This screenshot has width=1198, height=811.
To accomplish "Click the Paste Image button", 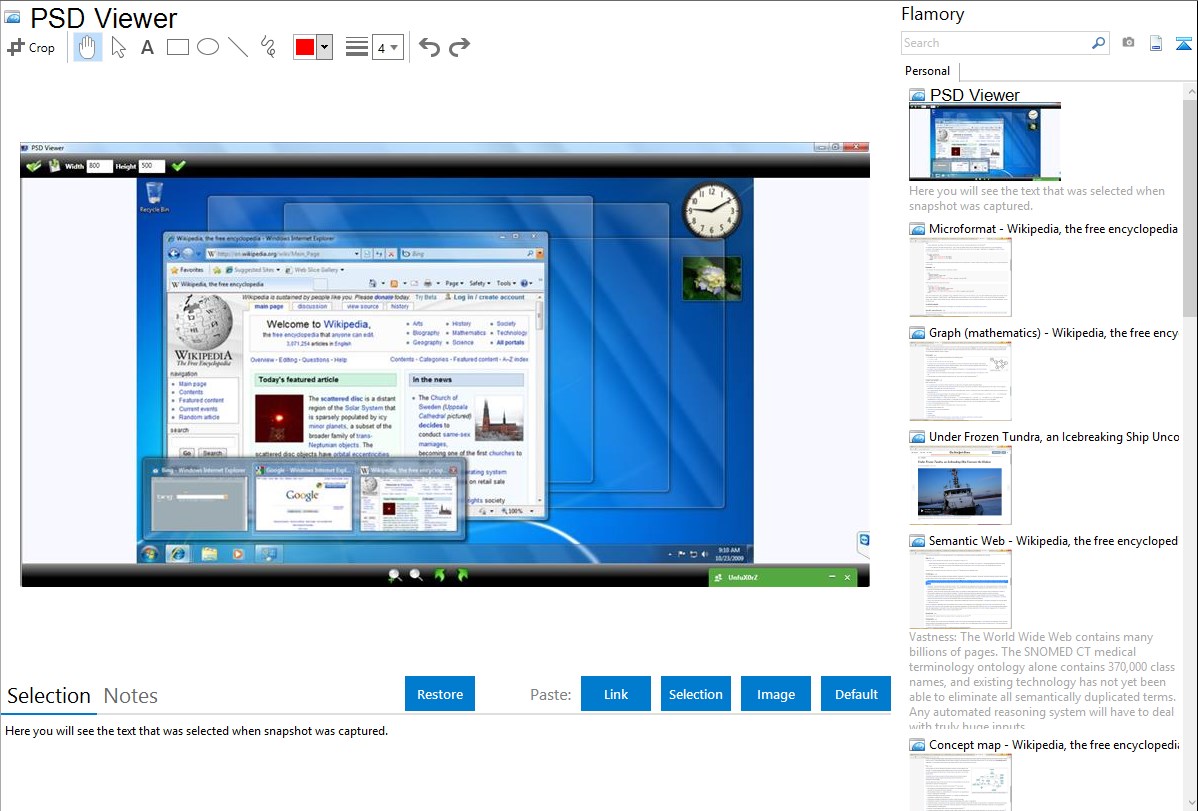I will click(x=775, y=694).
